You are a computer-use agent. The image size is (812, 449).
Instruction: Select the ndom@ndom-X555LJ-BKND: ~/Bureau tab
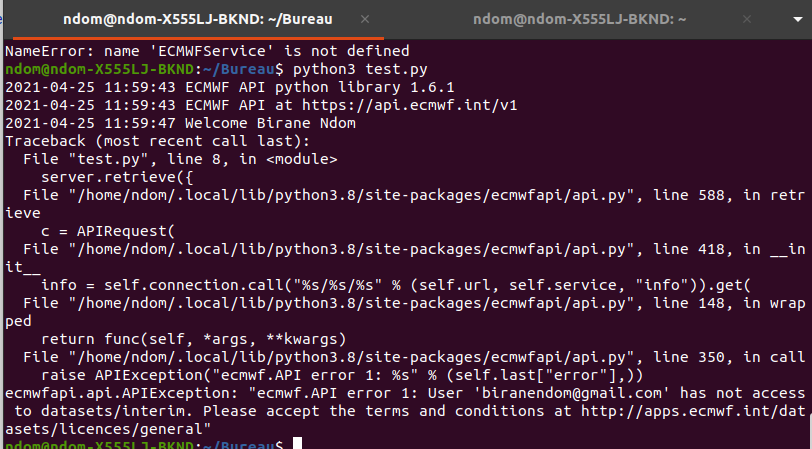(x=198, y=19)
